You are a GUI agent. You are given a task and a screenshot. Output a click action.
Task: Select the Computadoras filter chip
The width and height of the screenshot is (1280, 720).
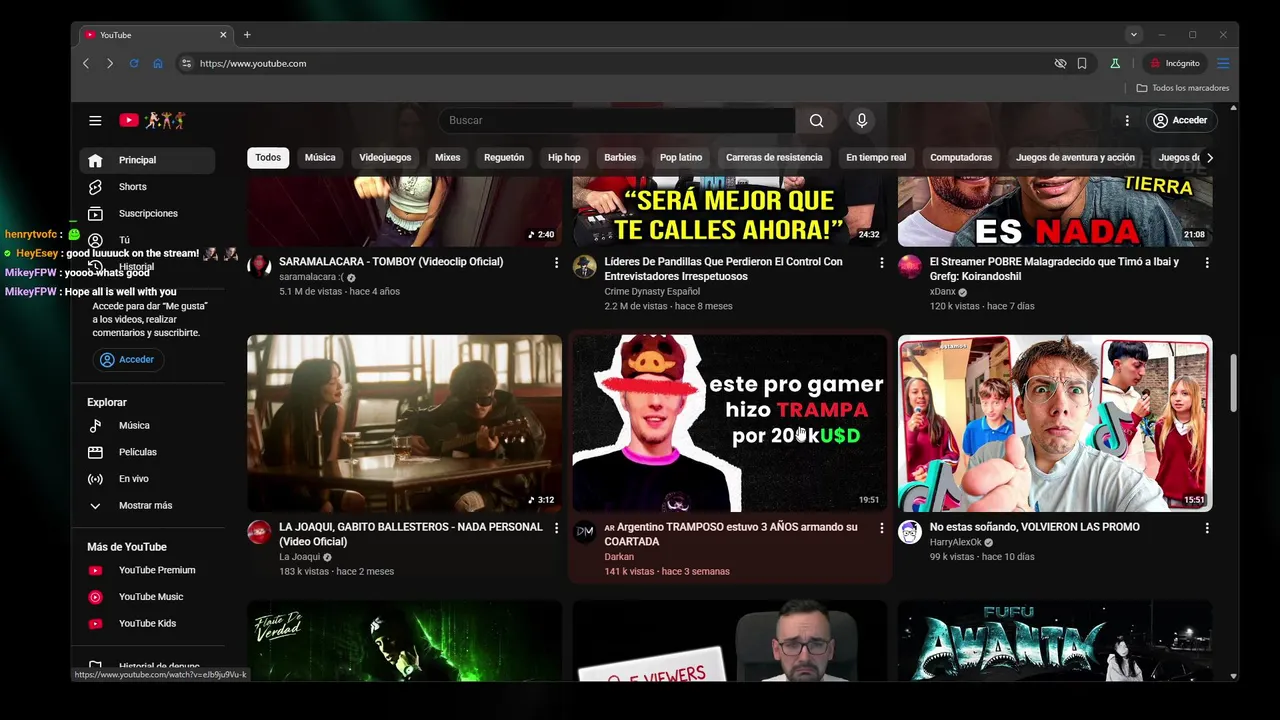pyautogui.click(x=961, y=157)
